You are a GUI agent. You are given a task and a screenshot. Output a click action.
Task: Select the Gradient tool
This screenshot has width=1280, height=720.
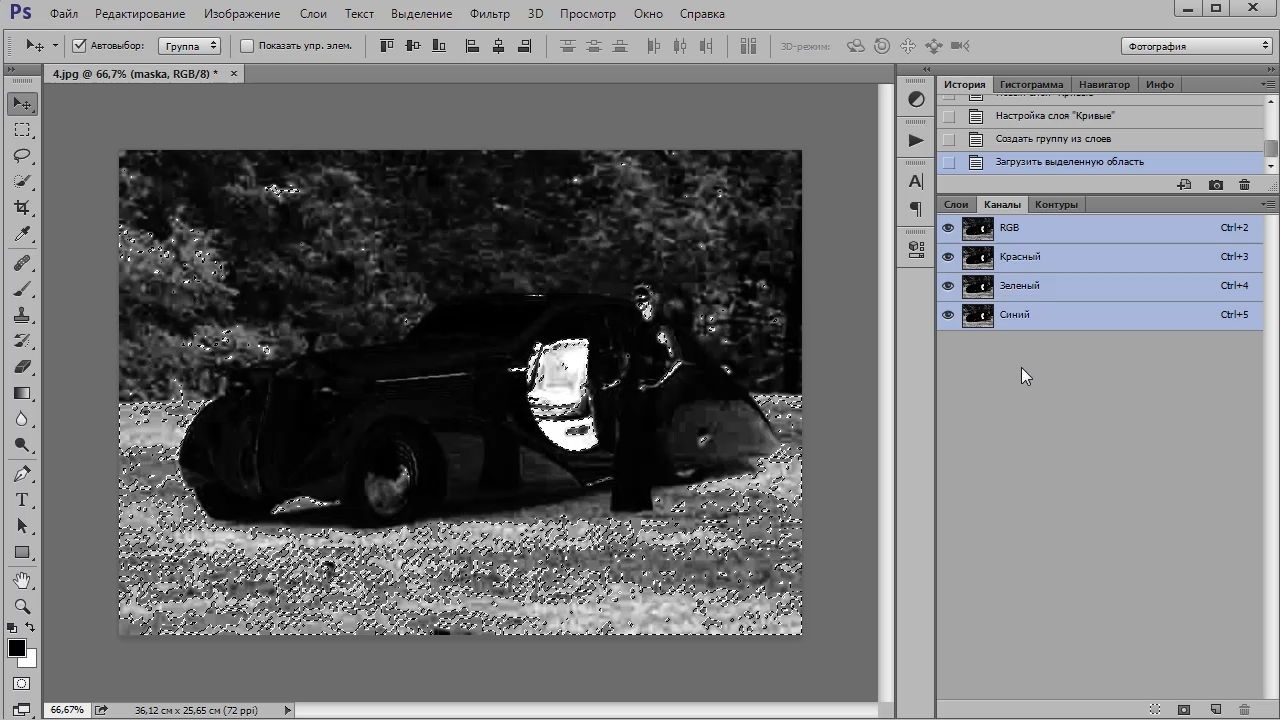click(x=22, y=393)
